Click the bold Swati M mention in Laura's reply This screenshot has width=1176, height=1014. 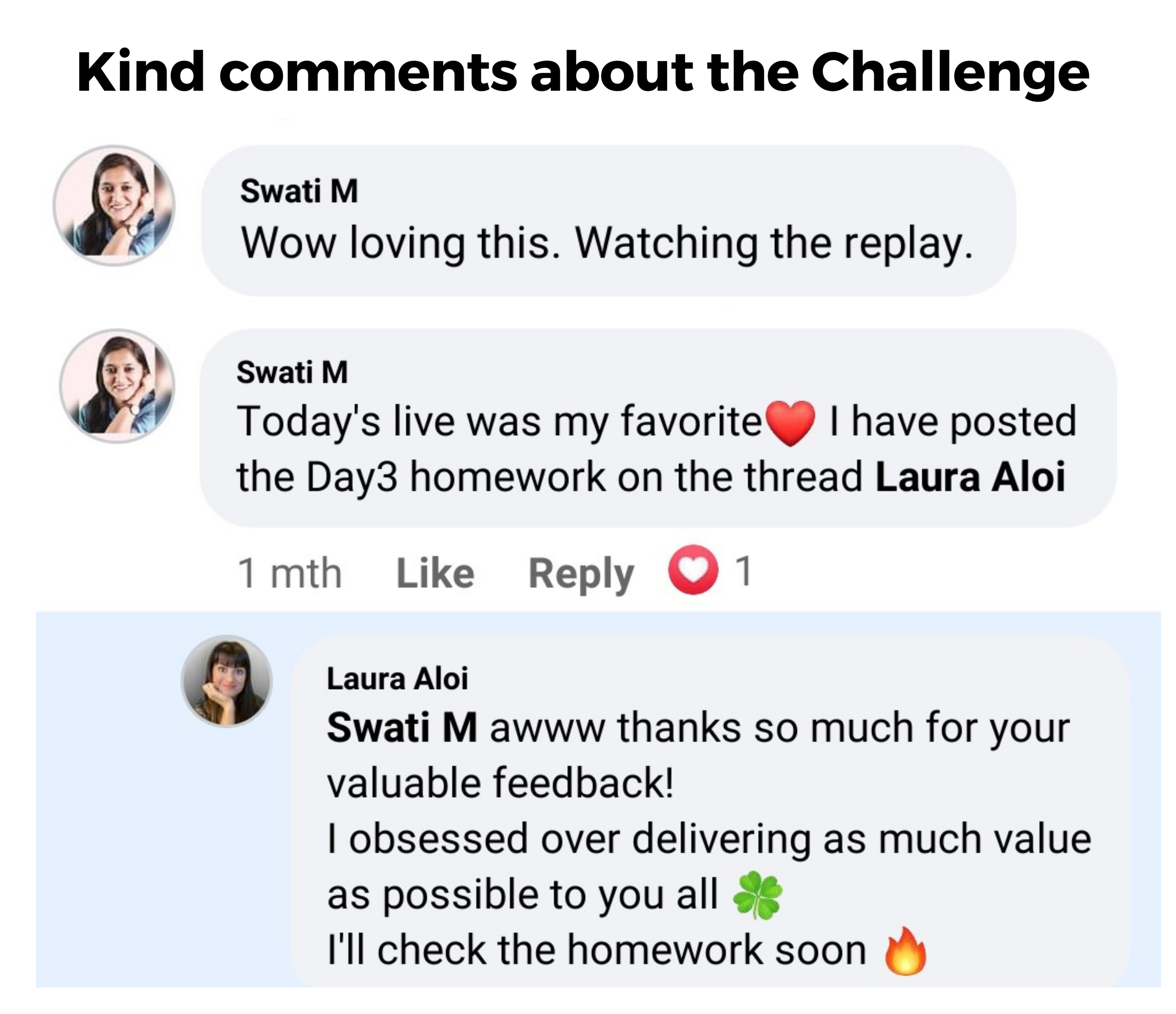tap(402, 728)
